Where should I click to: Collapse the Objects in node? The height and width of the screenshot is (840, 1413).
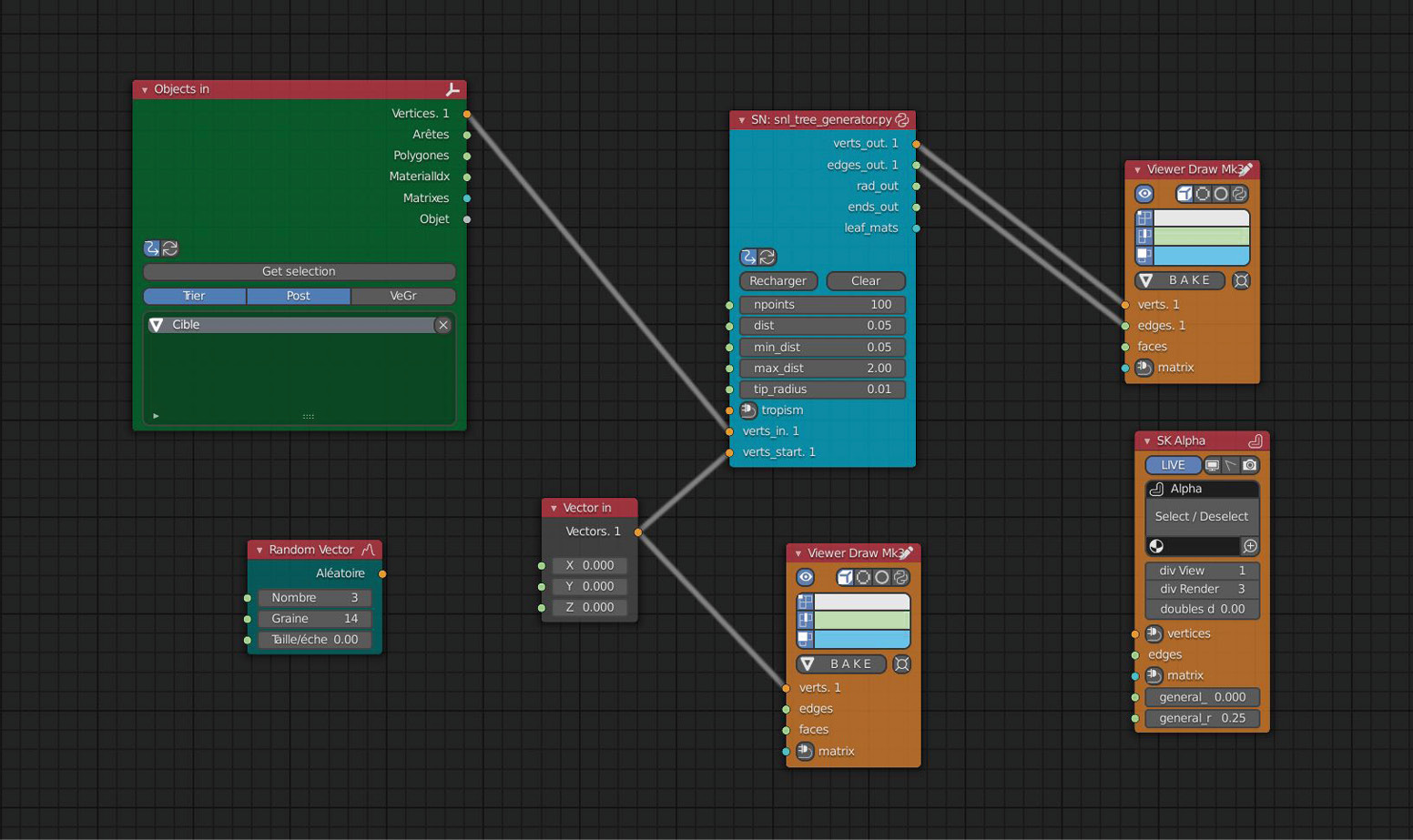[x=145, y=89]
